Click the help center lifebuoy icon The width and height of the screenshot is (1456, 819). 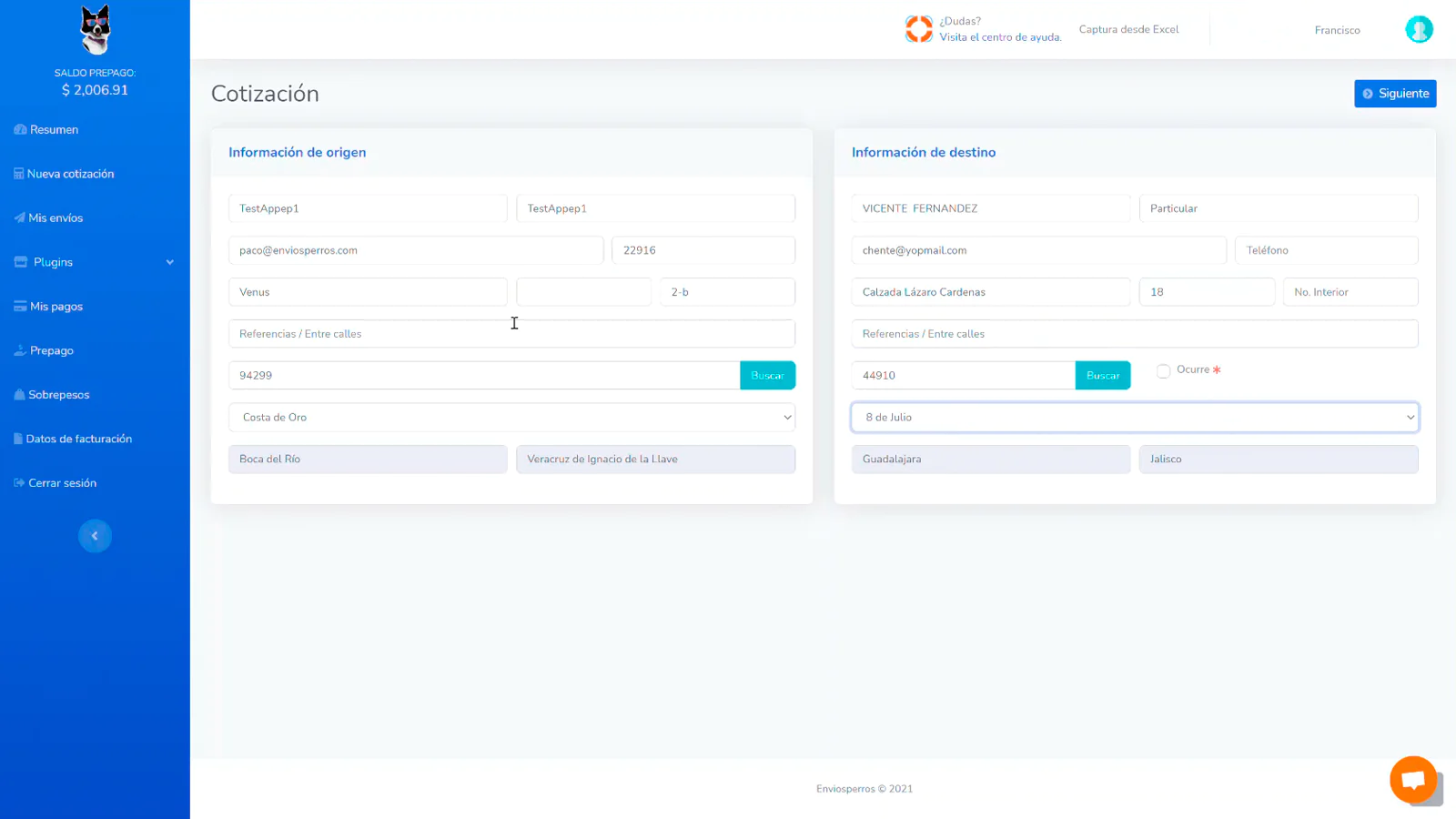[x=918, y=29]
